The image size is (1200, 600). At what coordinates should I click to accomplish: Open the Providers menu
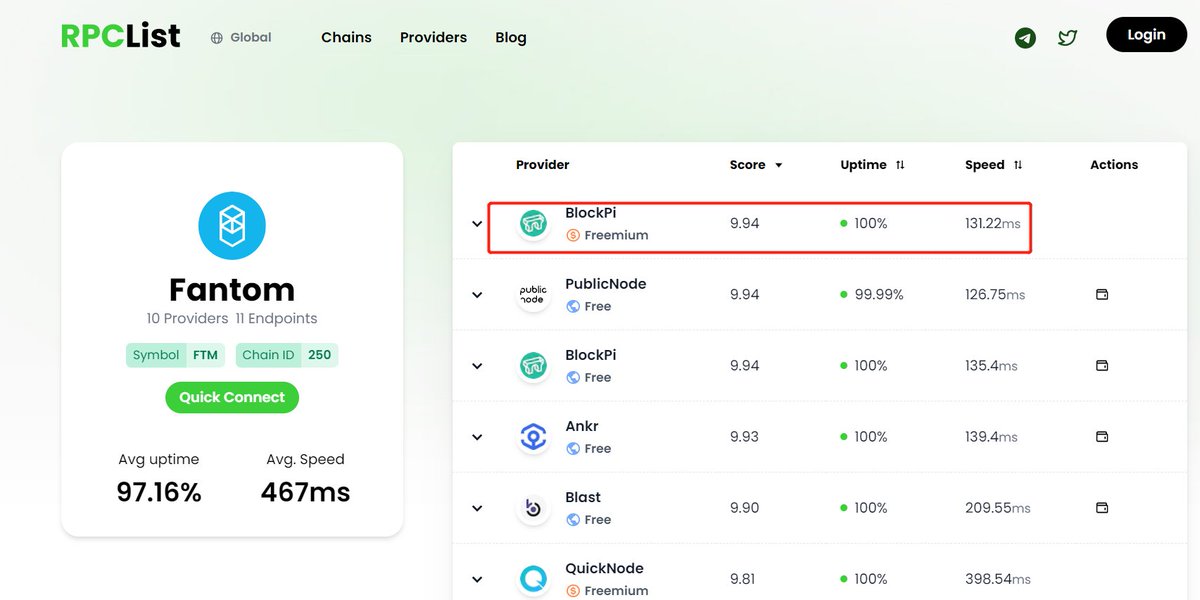433,37
